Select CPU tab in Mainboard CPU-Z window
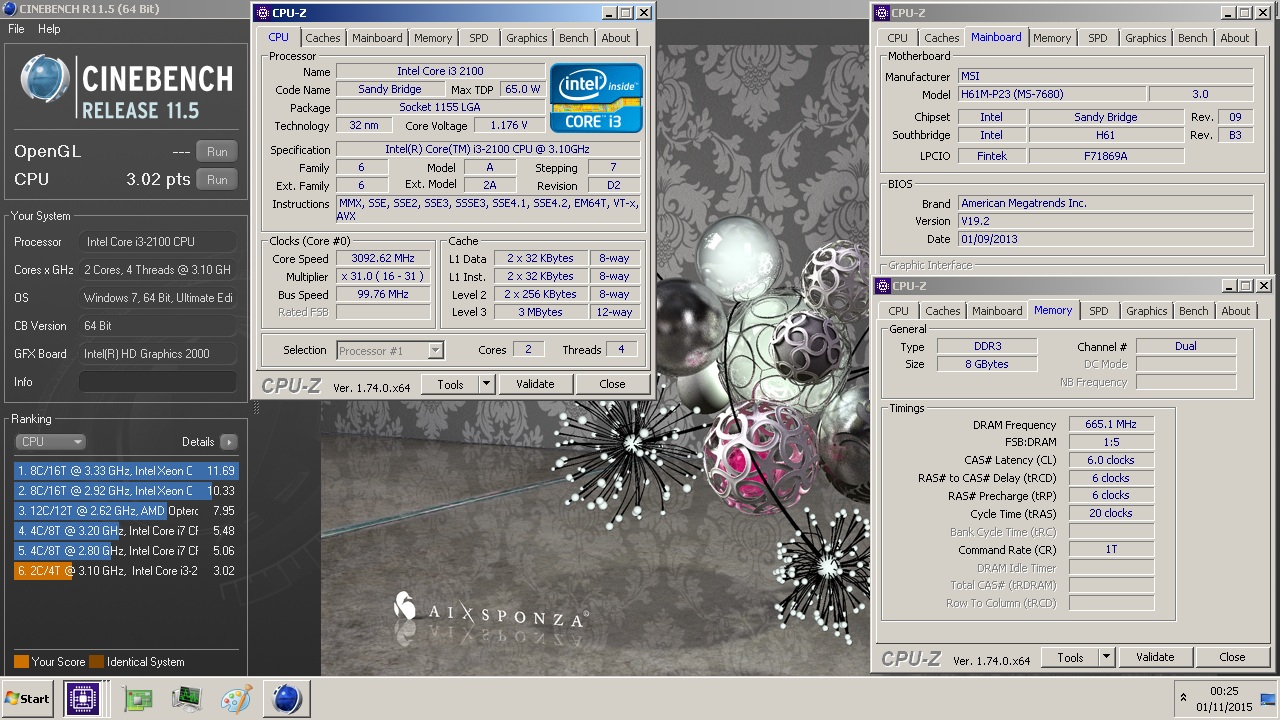1280x720 pixels. pos(898,38)
